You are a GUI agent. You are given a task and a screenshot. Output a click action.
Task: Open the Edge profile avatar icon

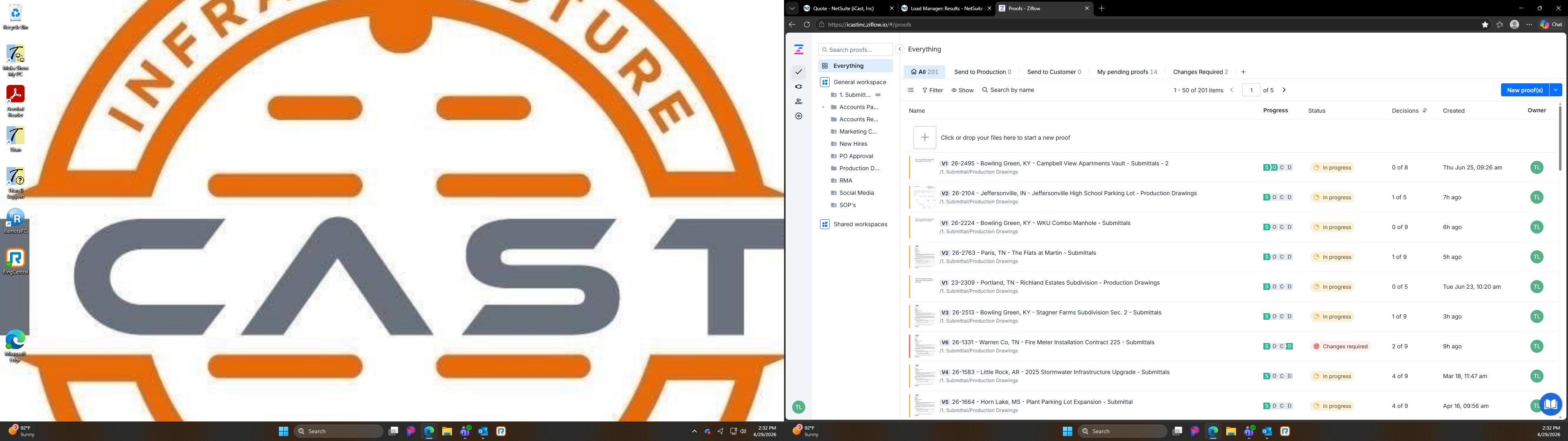[x=1515, y=24]
